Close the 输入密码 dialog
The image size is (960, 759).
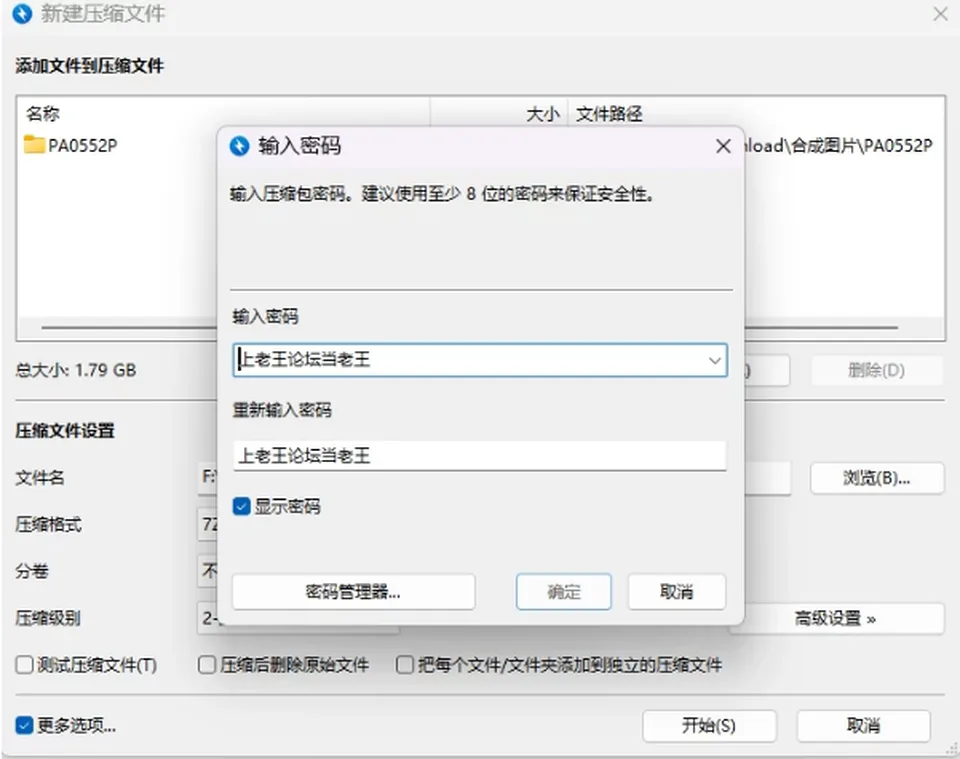[723, 146]
